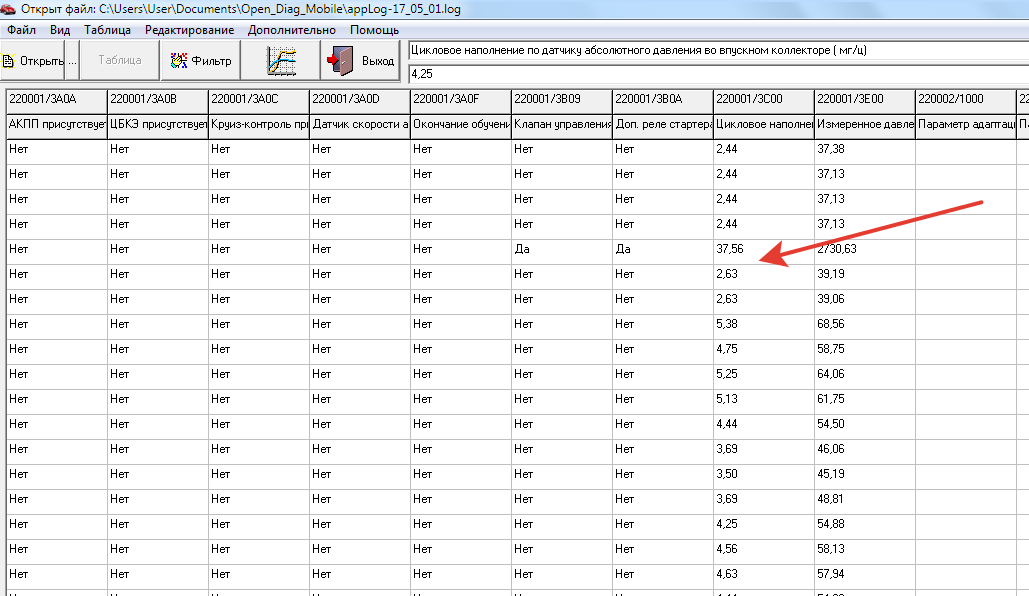Click the cell with value 2730,63

[864, 249]
